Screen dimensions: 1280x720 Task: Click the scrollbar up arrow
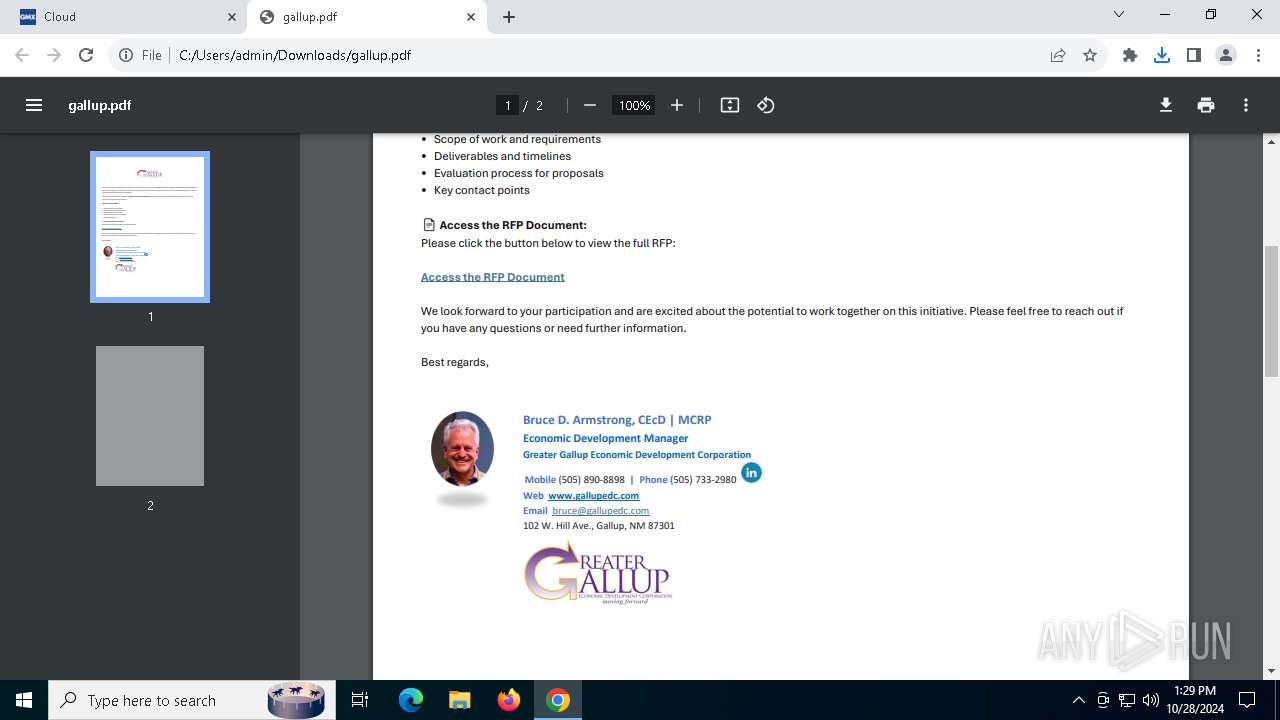click(x=1272, y=141)
